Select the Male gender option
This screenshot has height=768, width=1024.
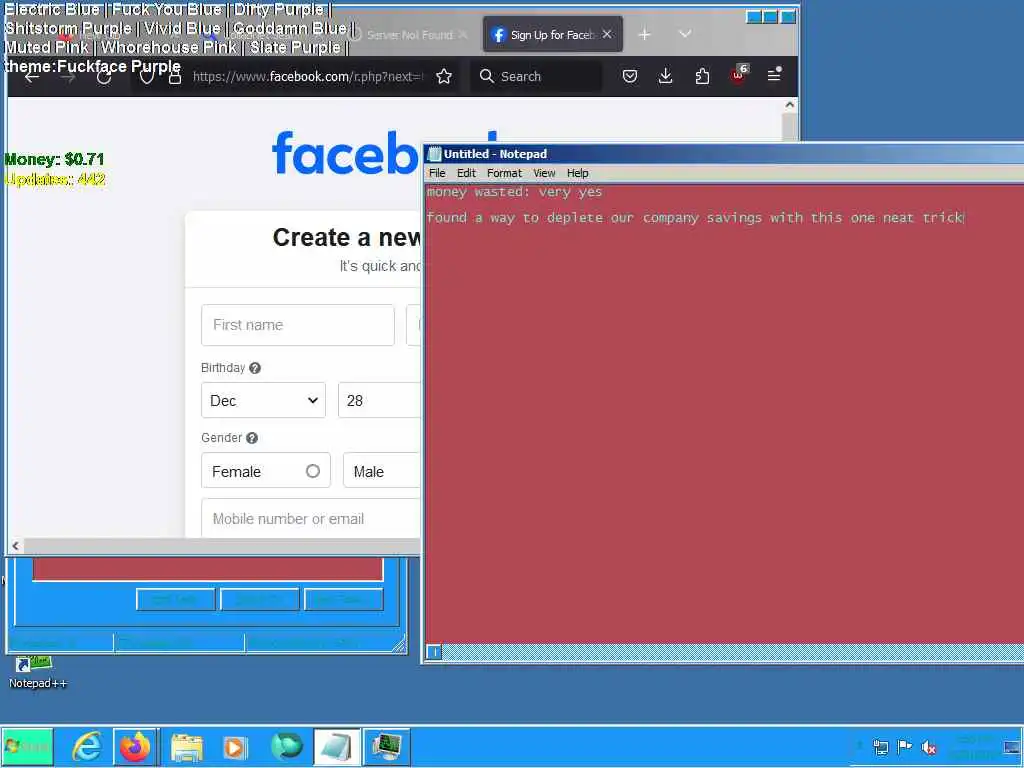pyautogui.click(x=381, y=471)
